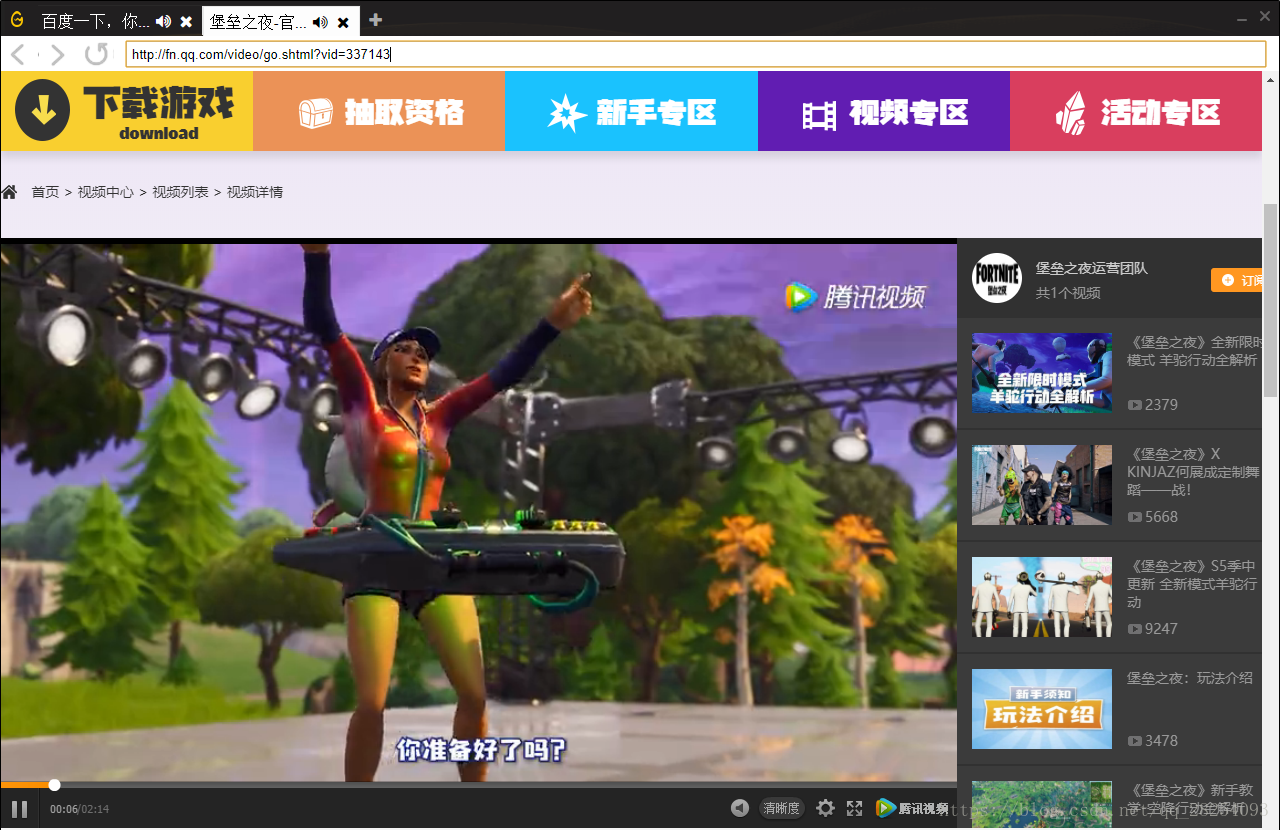Click the treasure chest icon

click(x=315, y=113)
